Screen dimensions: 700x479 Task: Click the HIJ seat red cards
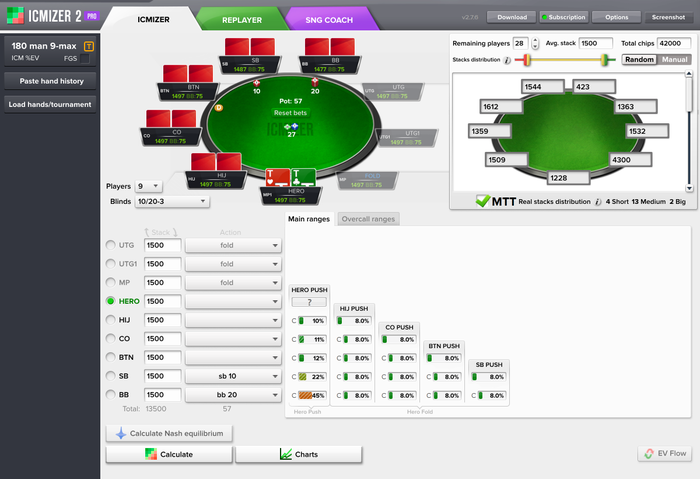pyautogui.click(x=216, y=162)
